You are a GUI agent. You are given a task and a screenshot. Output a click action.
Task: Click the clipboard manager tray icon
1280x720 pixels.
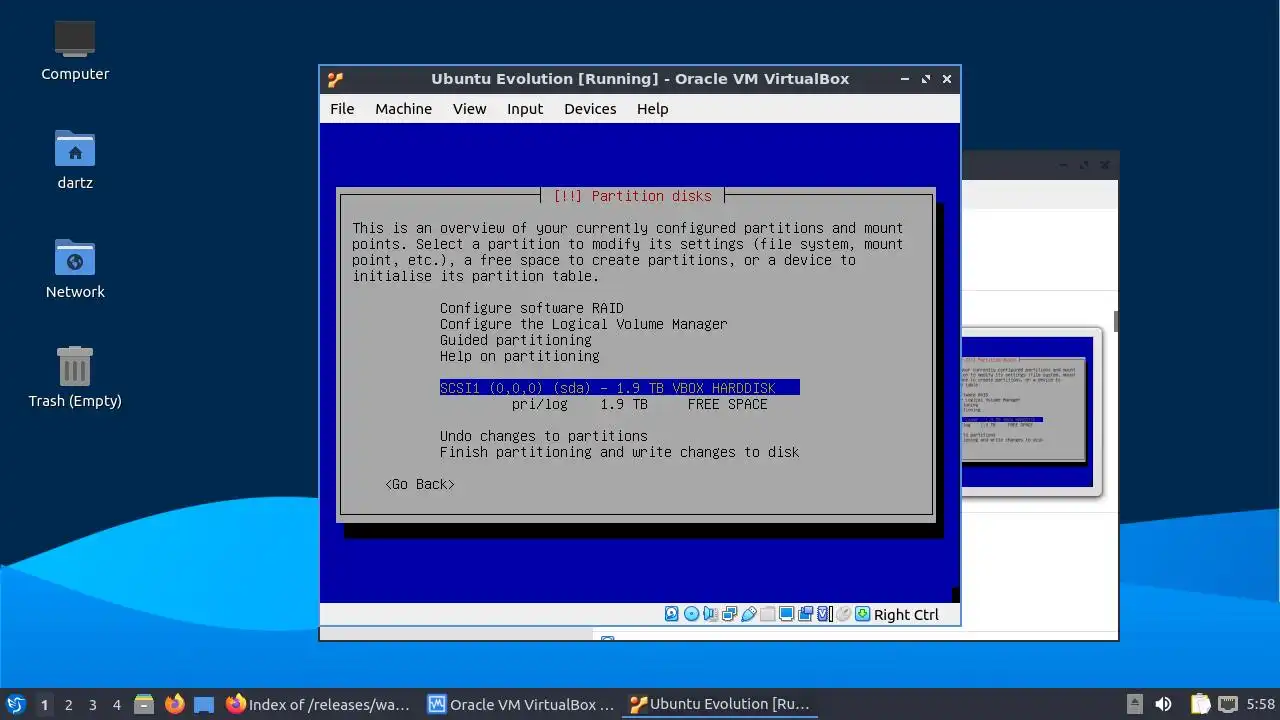(1200, 704)
